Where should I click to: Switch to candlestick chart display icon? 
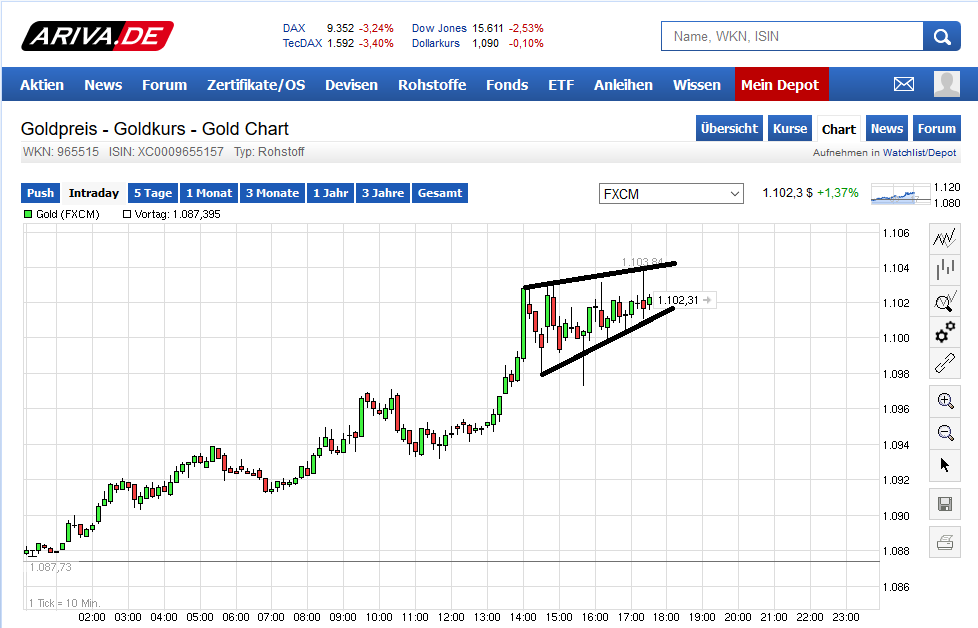pos(944,268)
